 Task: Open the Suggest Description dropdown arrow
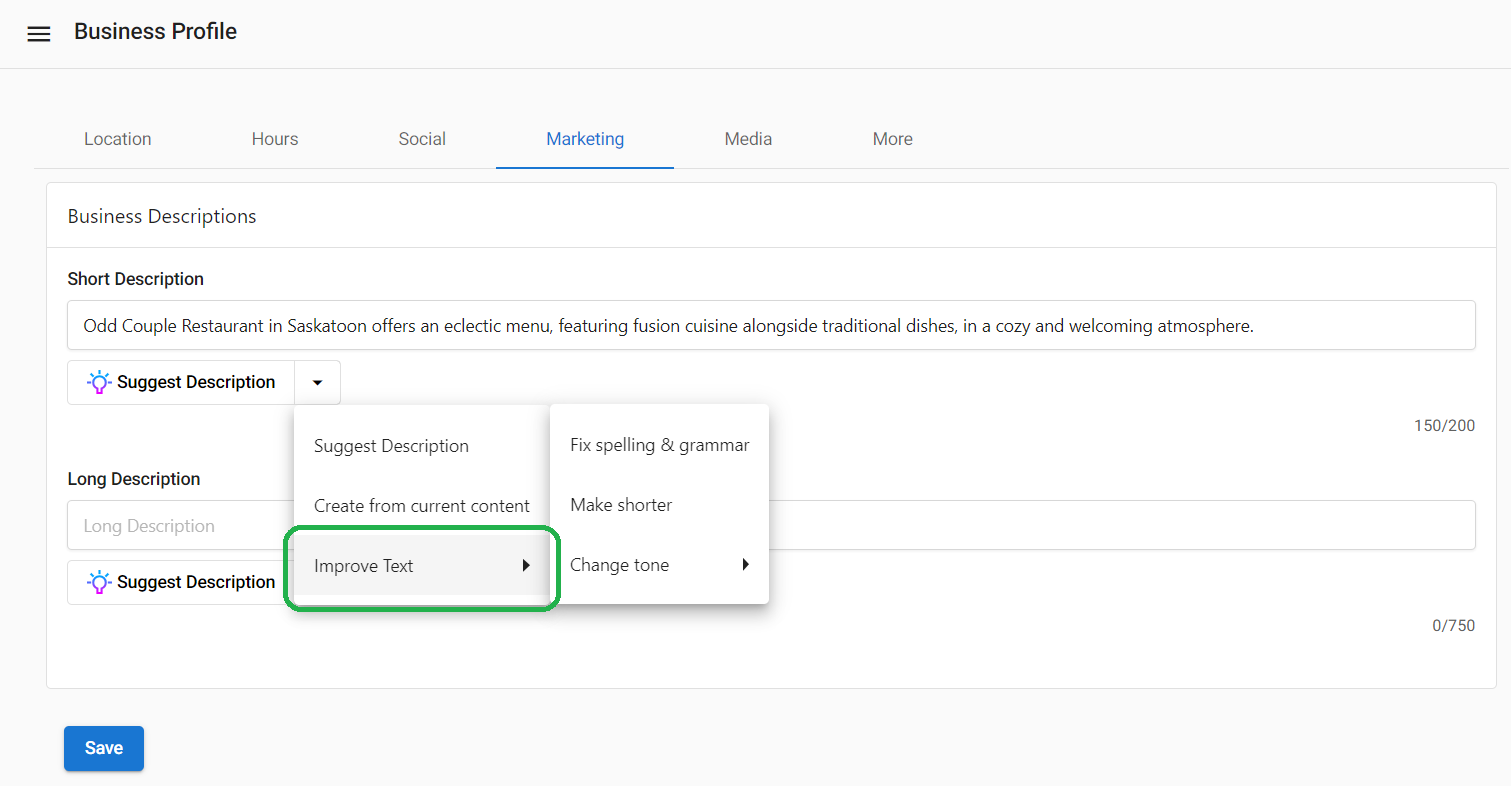click(317, 382)
